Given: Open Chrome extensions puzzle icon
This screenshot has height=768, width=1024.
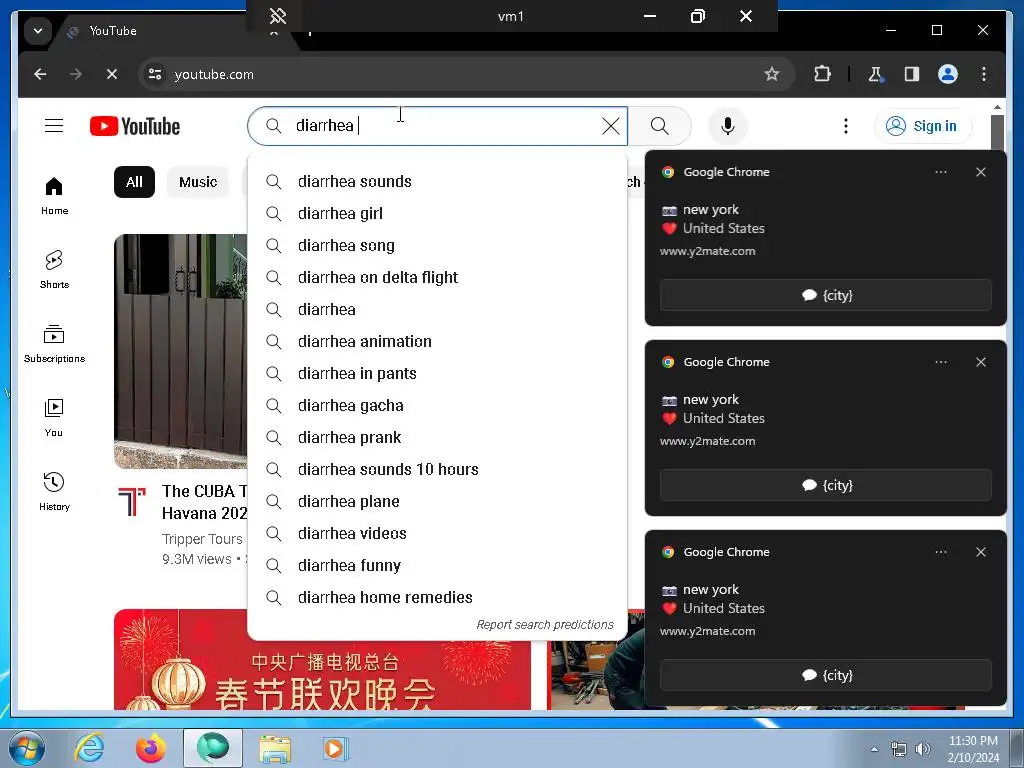Looking at the screenshot, I should (x=822, y=74).
